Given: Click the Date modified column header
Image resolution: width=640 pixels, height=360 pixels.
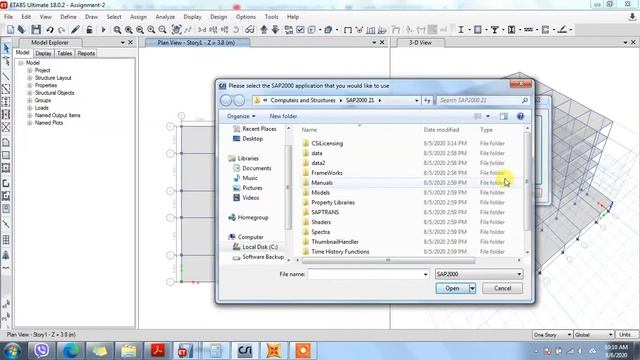Looking at the screenshot, I should point(441,130).
